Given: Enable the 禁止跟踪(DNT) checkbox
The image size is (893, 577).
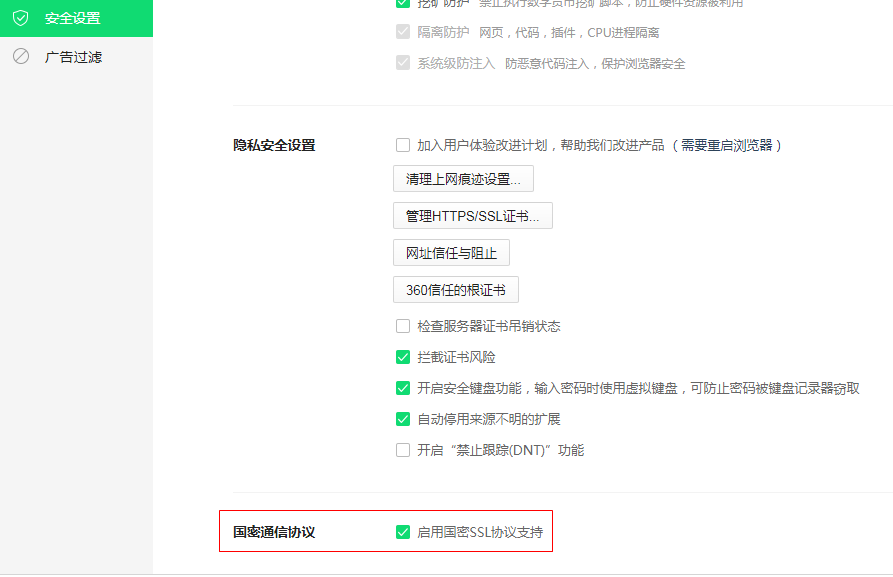Looking at the screenshot, I should pos(403,450).
